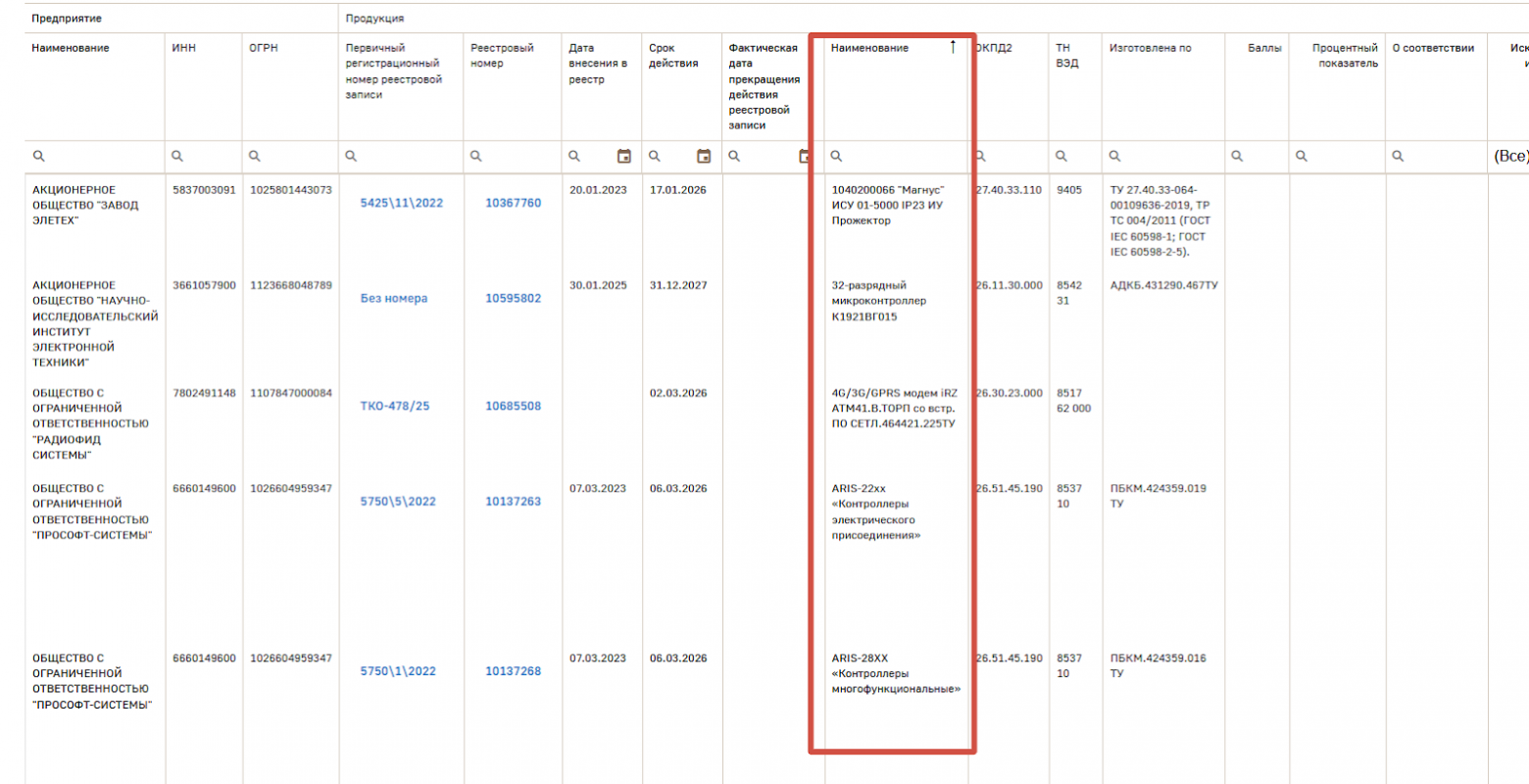Sort by the ОГРН column header

pos(263,48)
